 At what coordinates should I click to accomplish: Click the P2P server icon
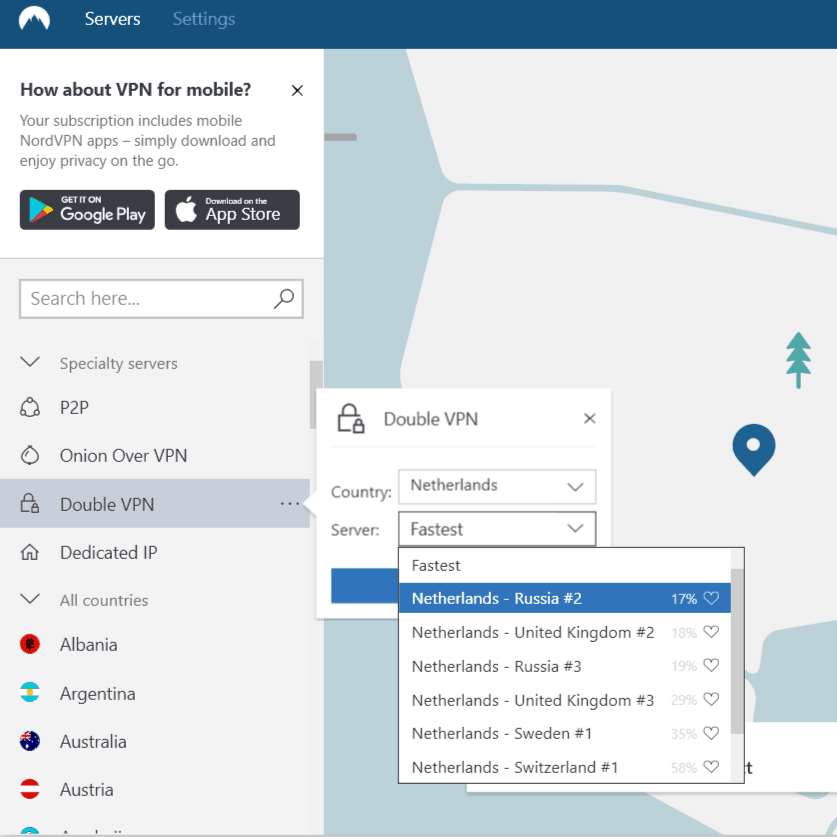pos(30,407)
